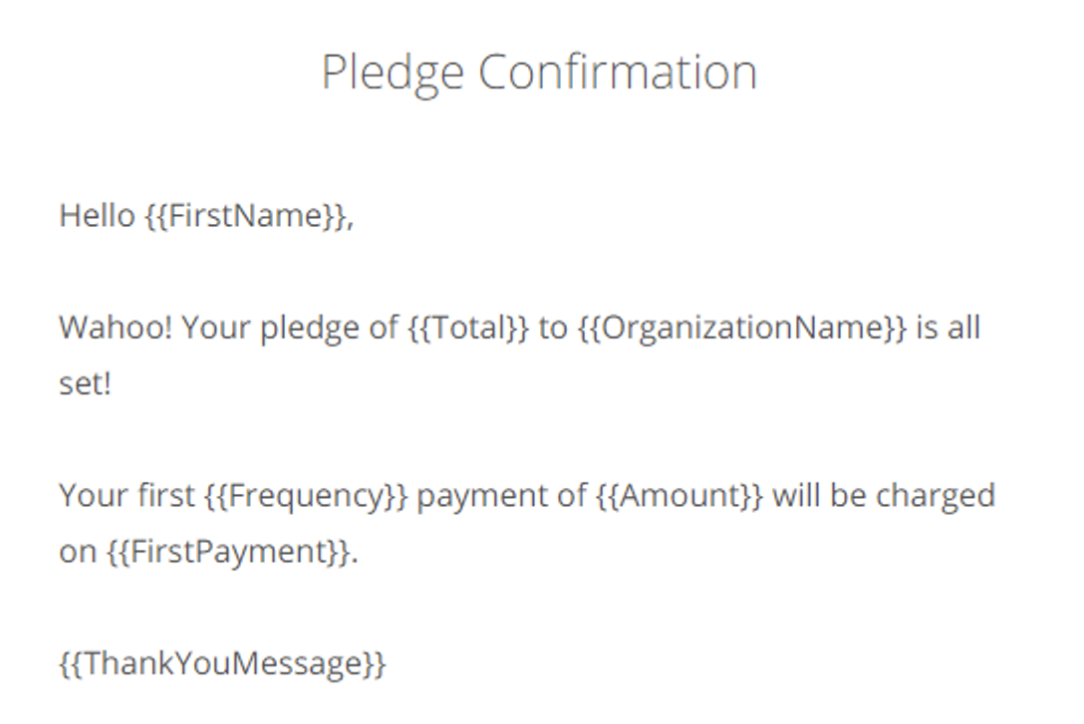Click the word Pledge in title
This screenshot has height=724, width=1084.
[393, 74]
